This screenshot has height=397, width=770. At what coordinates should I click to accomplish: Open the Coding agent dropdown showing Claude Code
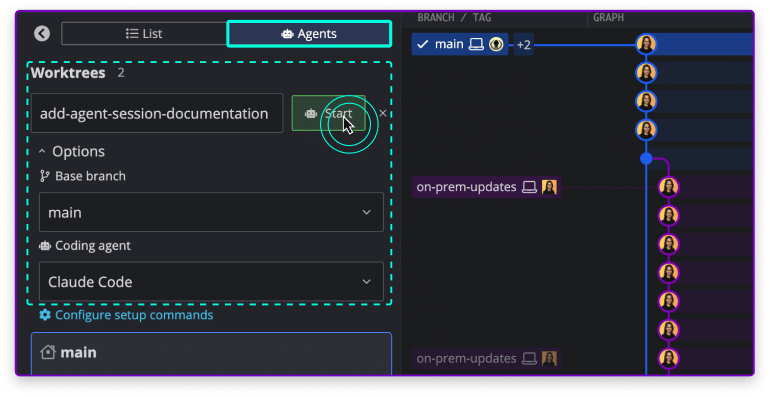pos(211,282)
